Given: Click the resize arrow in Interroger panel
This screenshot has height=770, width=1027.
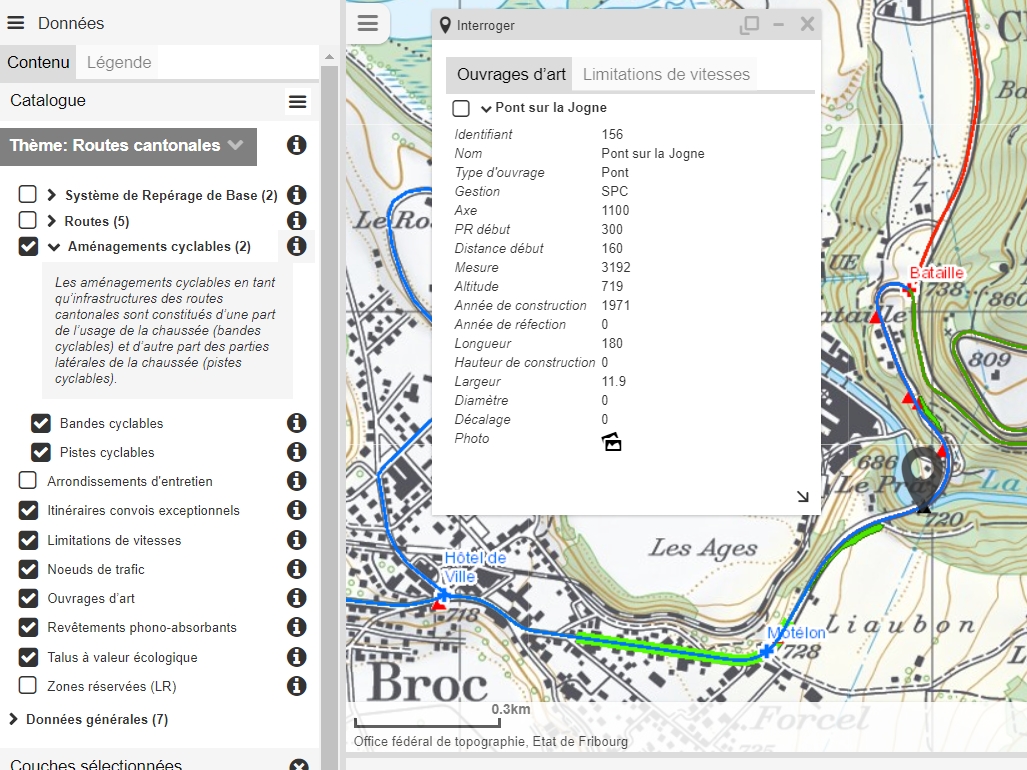Looking at the screenshot, I should 802,496.
